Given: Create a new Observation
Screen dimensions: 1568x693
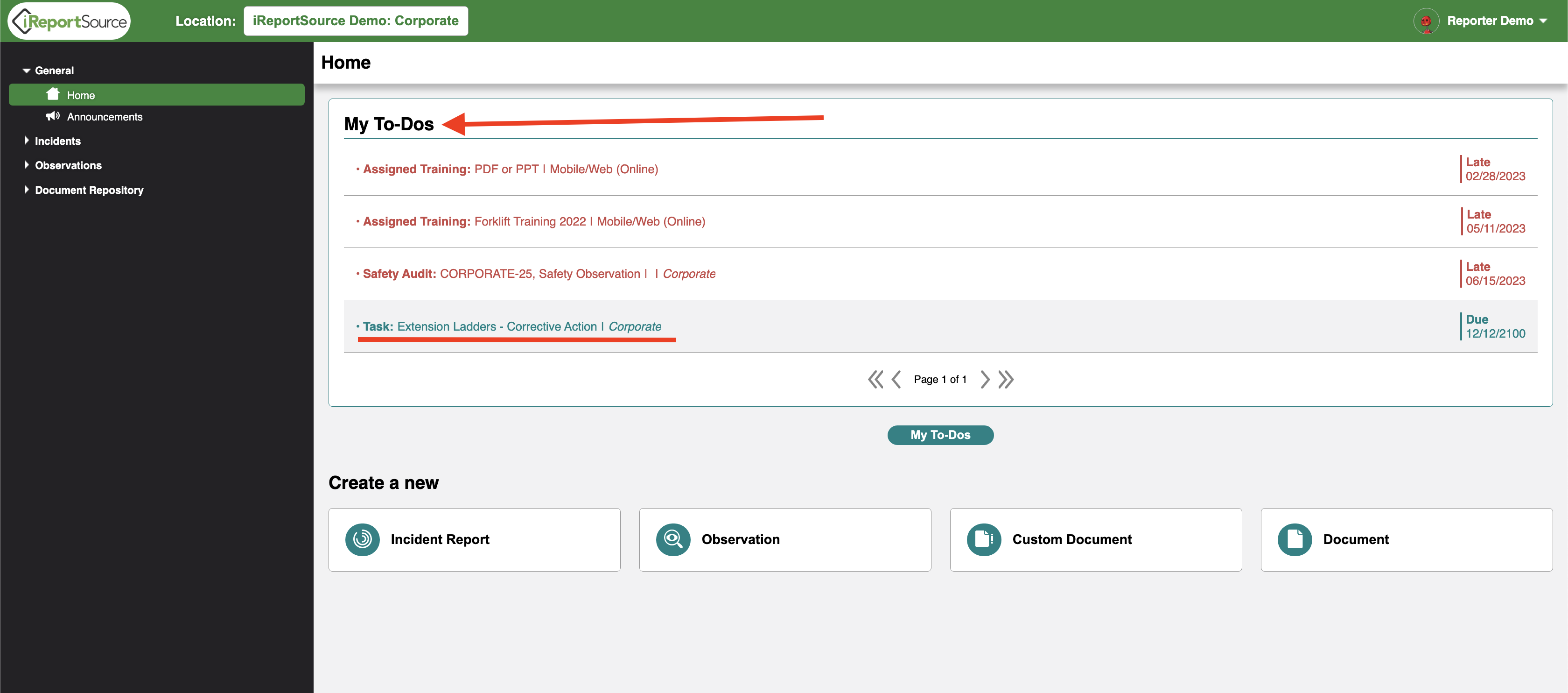Looking at the screenshot, I should tap(785, 539).
